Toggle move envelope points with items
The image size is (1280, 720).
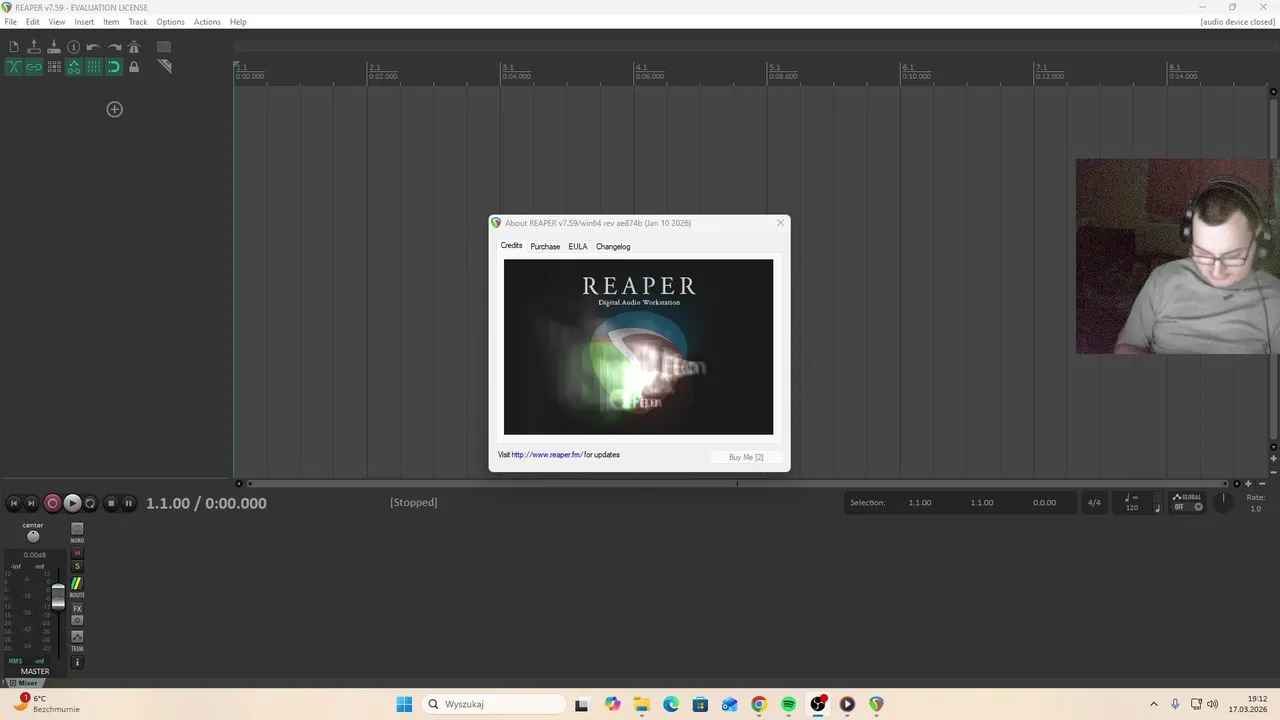pyautogui.click(x=74, y=67)
